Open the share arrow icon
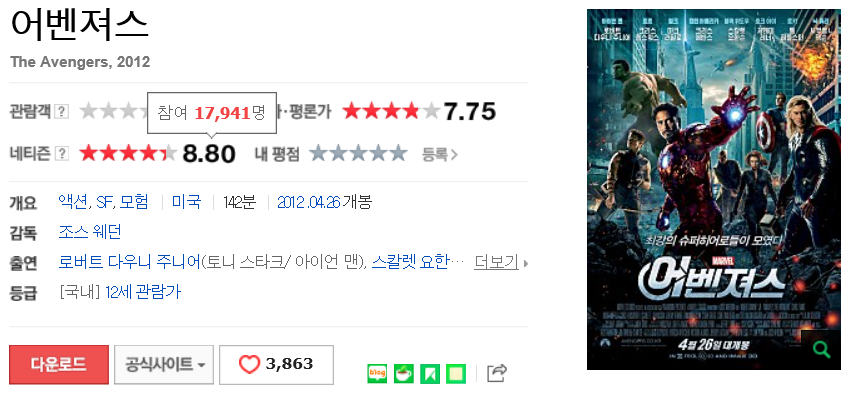851x405 pixels. pos(497,373)
